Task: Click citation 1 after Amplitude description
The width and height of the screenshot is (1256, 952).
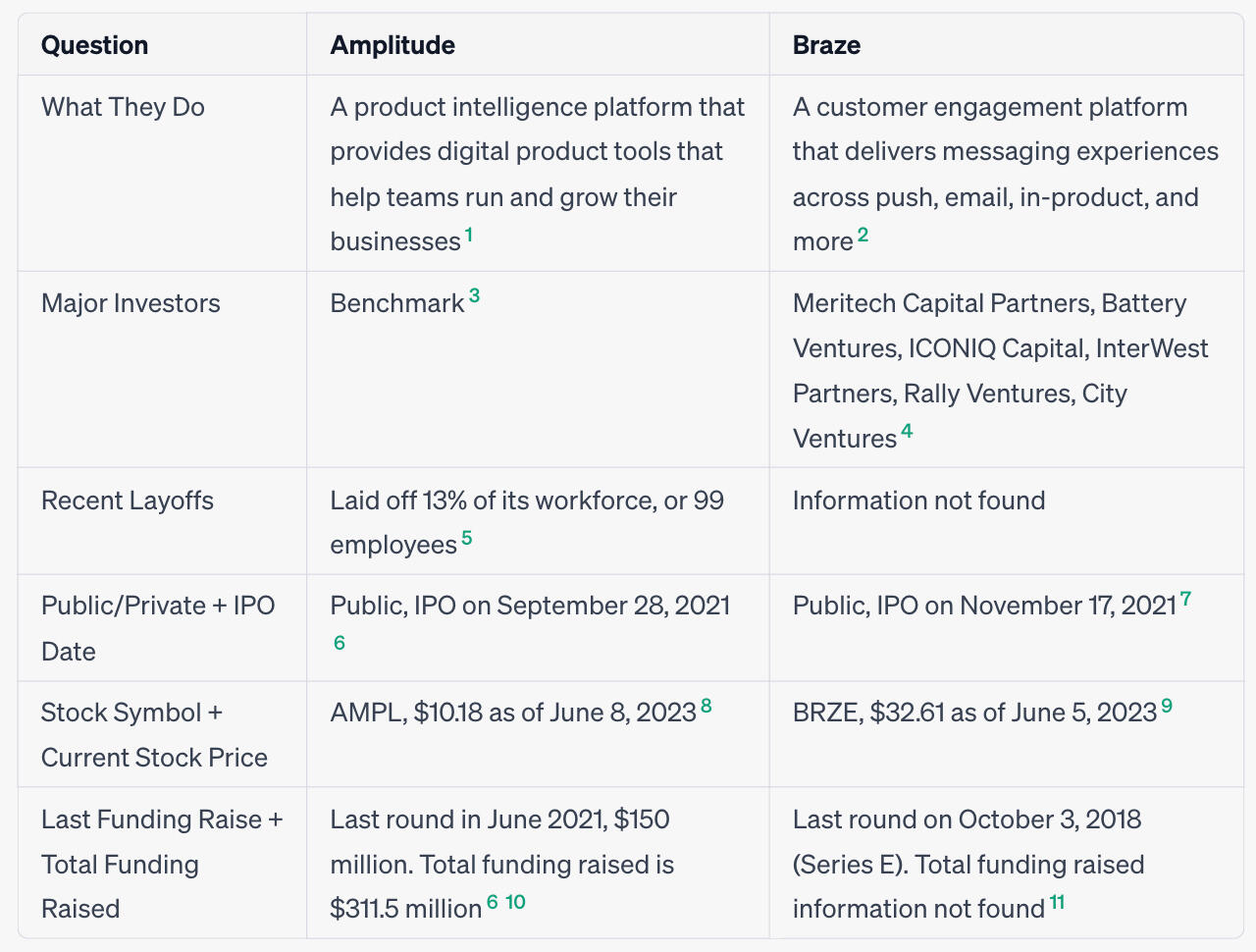Action: tap(469, 235)
